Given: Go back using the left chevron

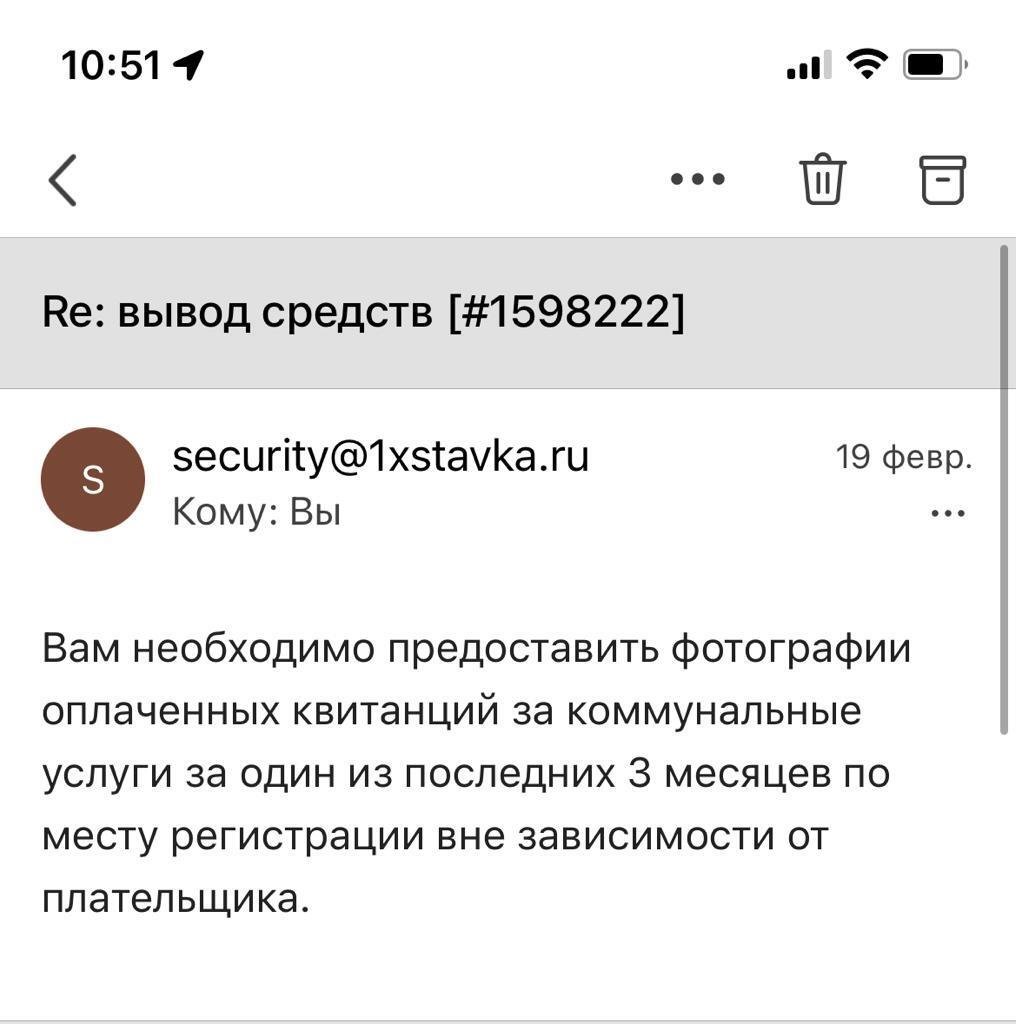Looking at the screenshot, I should [x=62, y=181].
